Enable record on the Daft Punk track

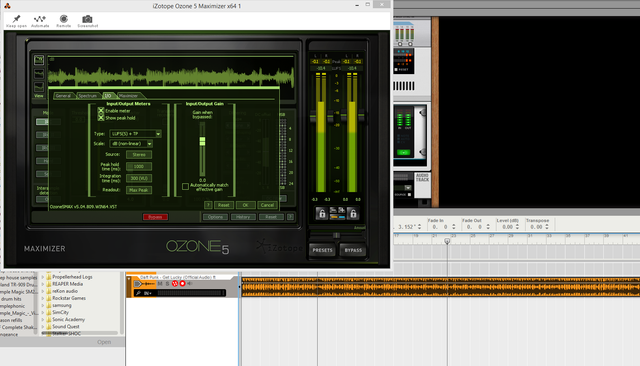[x=182, y=284]
